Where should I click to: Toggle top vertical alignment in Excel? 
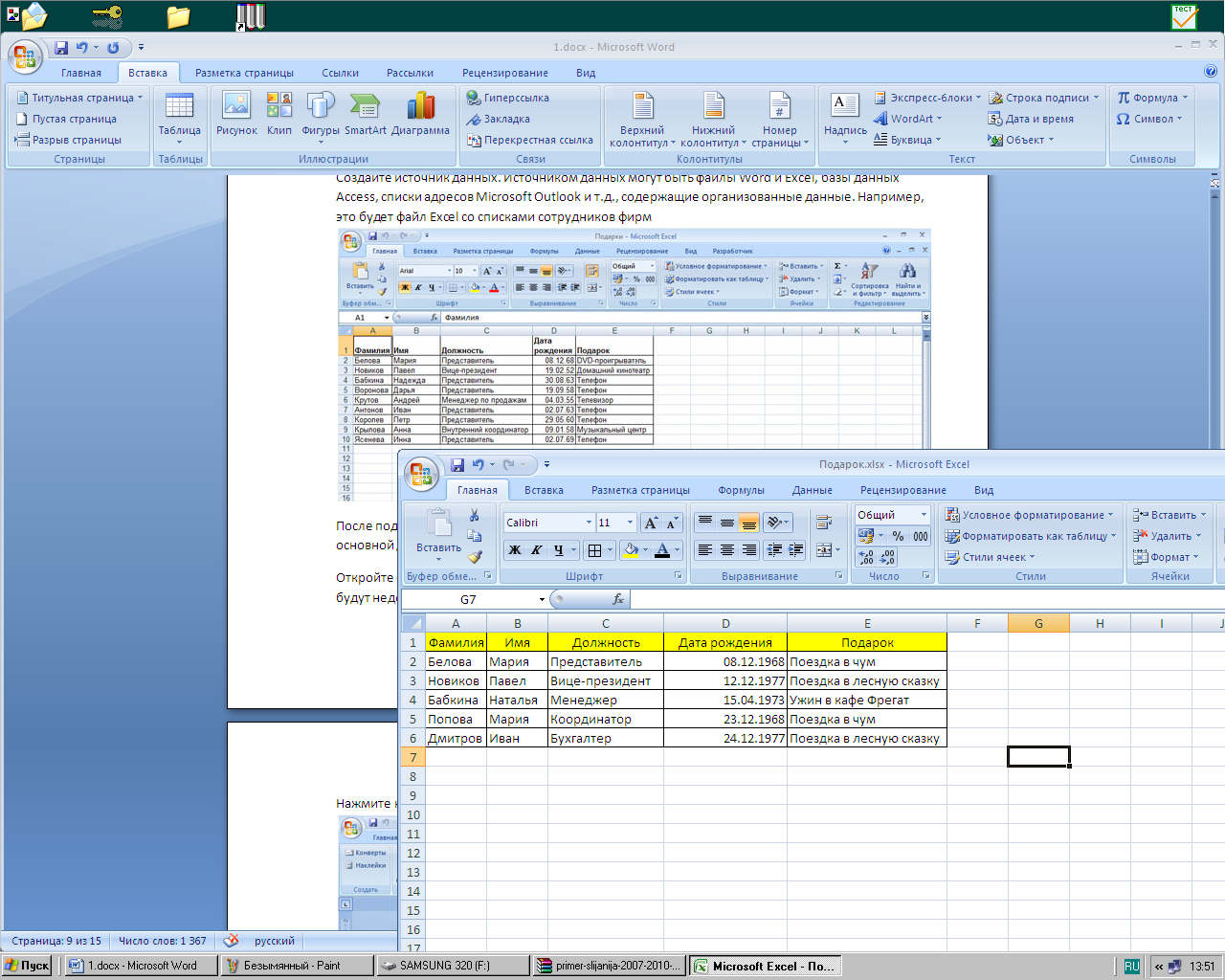[705, 523]
